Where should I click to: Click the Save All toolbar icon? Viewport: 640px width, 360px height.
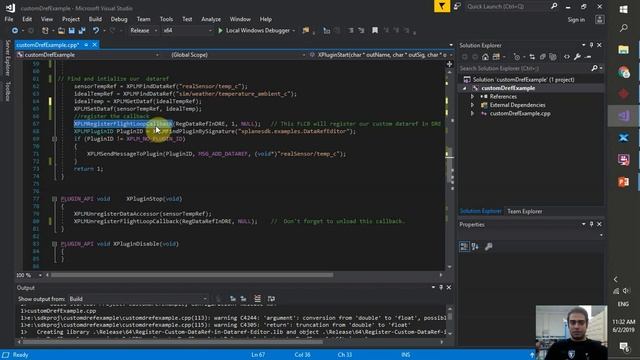(x=82, y=31)
